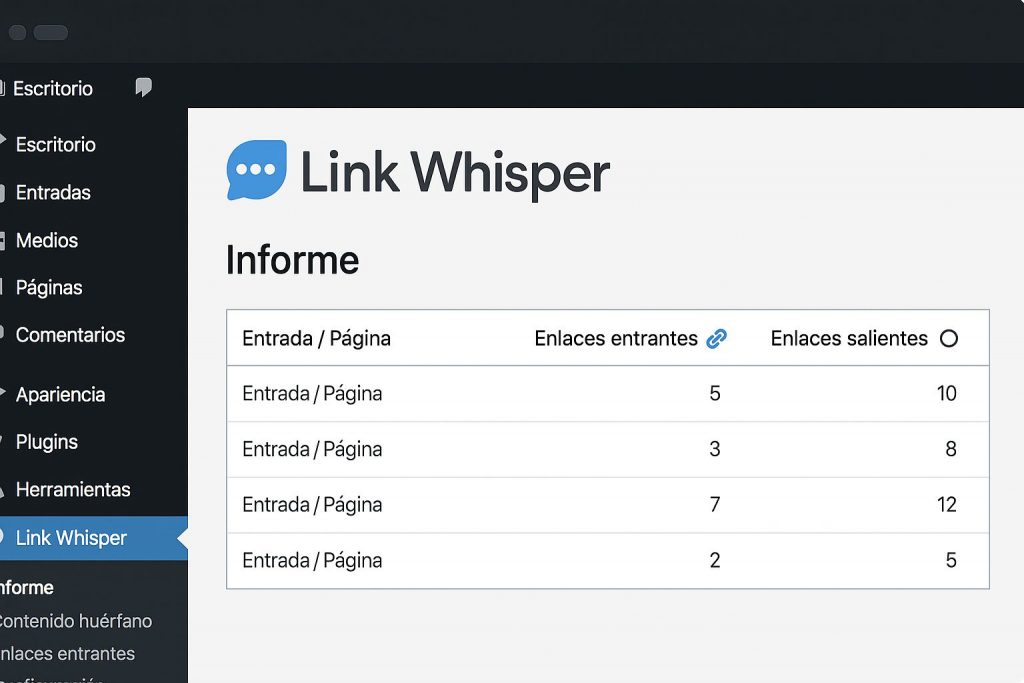Image resolution: width=1024 pixels, height=683 pixels.
Task: Click the Herramientas tools icon
Action: pyautogui.click(x=4, y=489)
